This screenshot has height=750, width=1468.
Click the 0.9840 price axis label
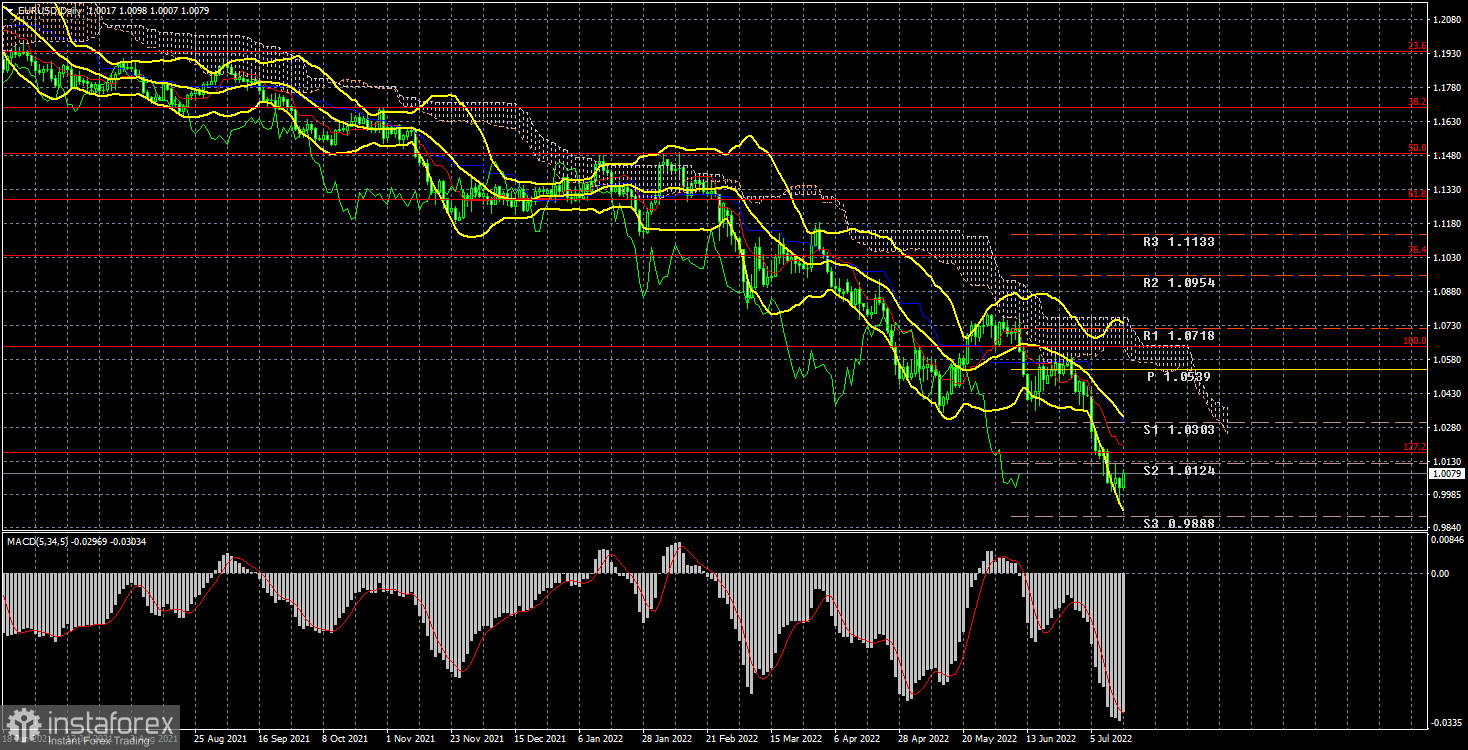1446,527
